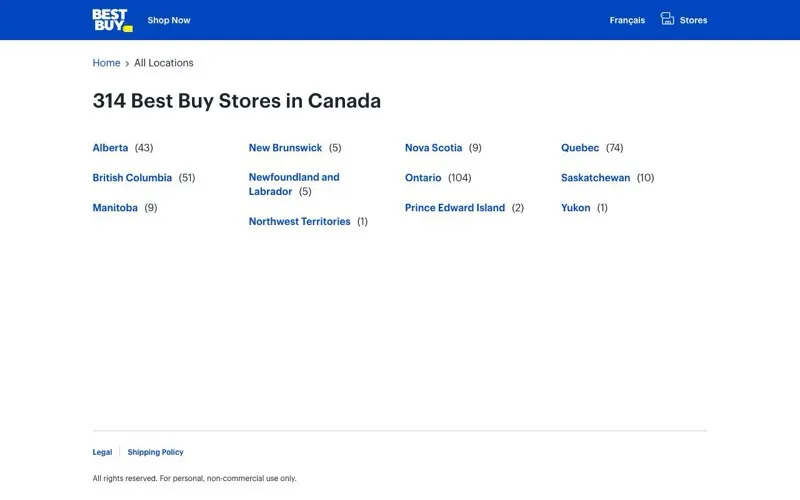The width and height of the screenshot is (800, 500).
Task: Open Quebec store locations
Action: tap(580, 148)
